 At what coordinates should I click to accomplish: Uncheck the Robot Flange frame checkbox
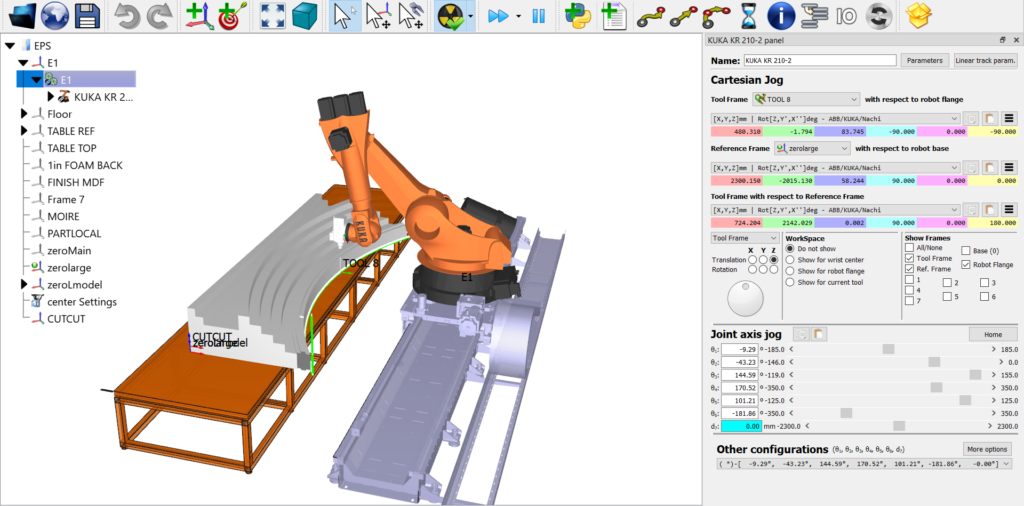pos(966,265)
